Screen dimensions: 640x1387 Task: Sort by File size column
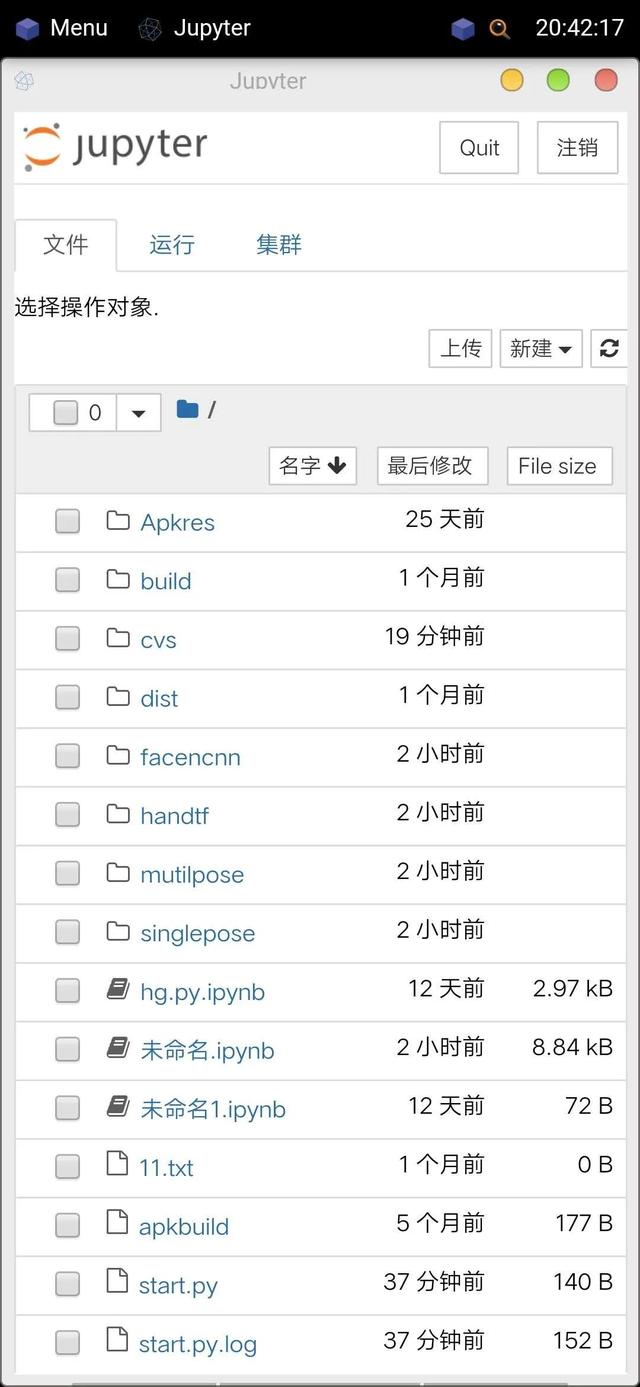click(557, 466)
